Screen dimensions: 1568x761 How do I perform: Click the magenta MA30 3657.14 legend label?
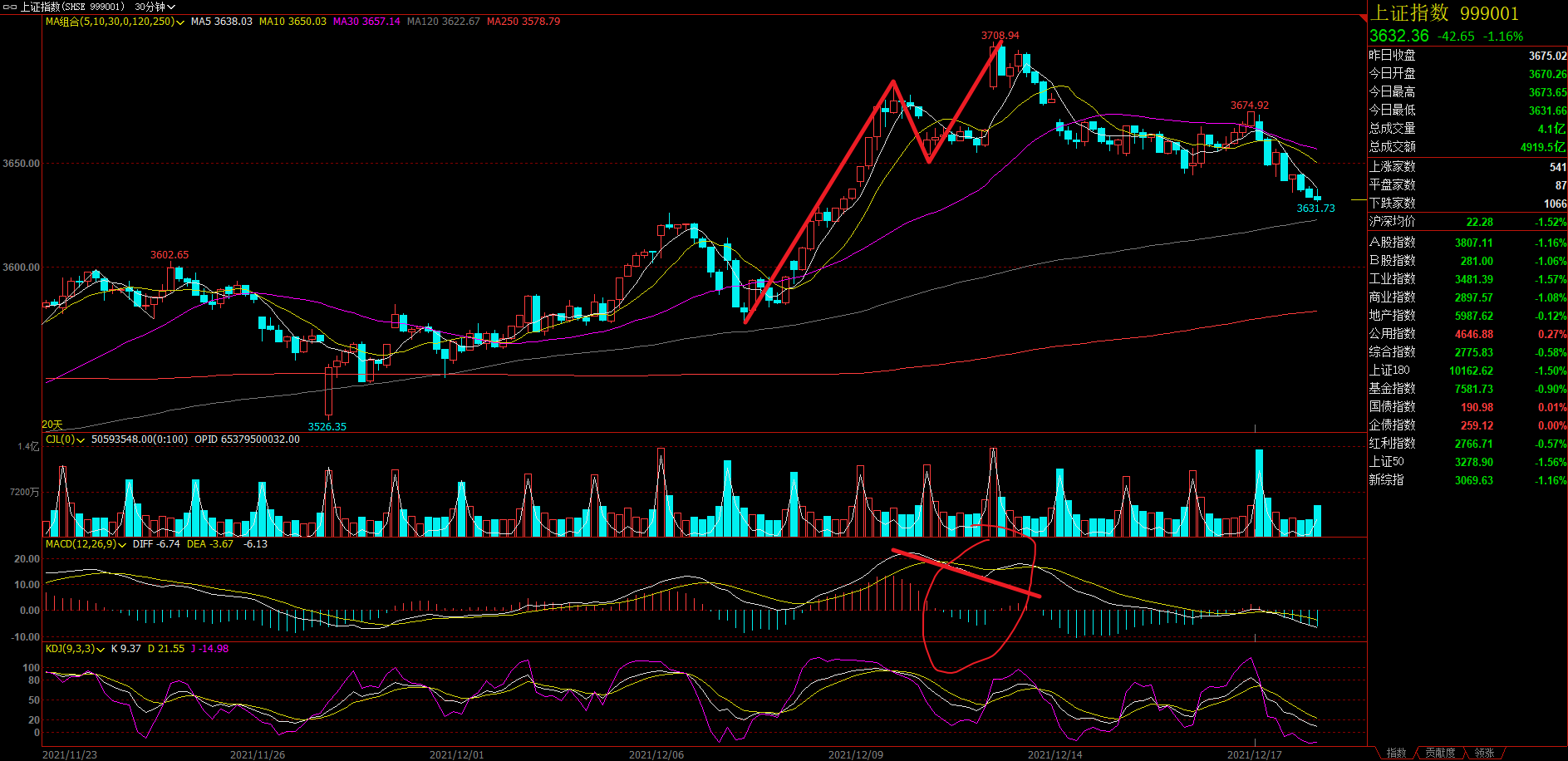(366, 22)
